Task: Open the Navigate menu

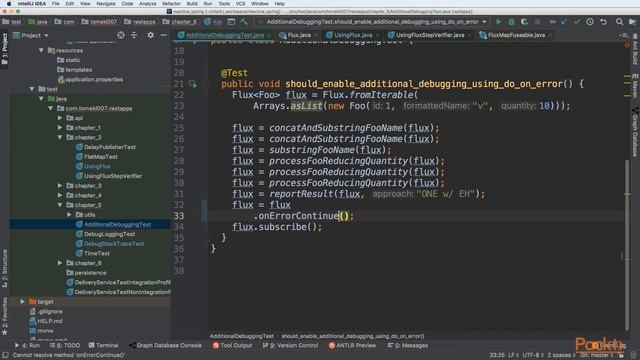Action: click(106, 4)
